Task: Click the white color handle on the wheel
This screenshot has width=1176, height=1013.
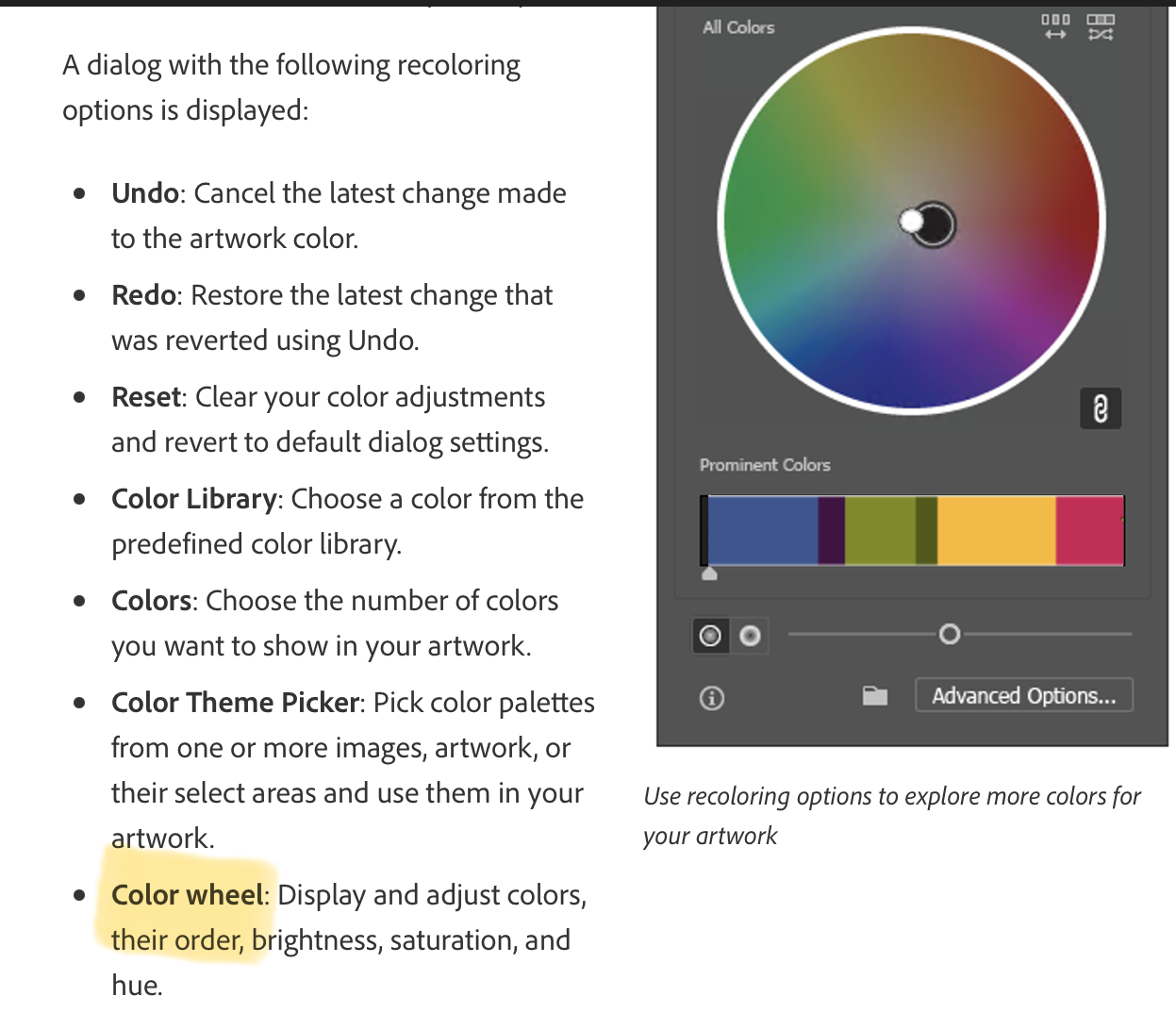Action: [x=911, y=219]
